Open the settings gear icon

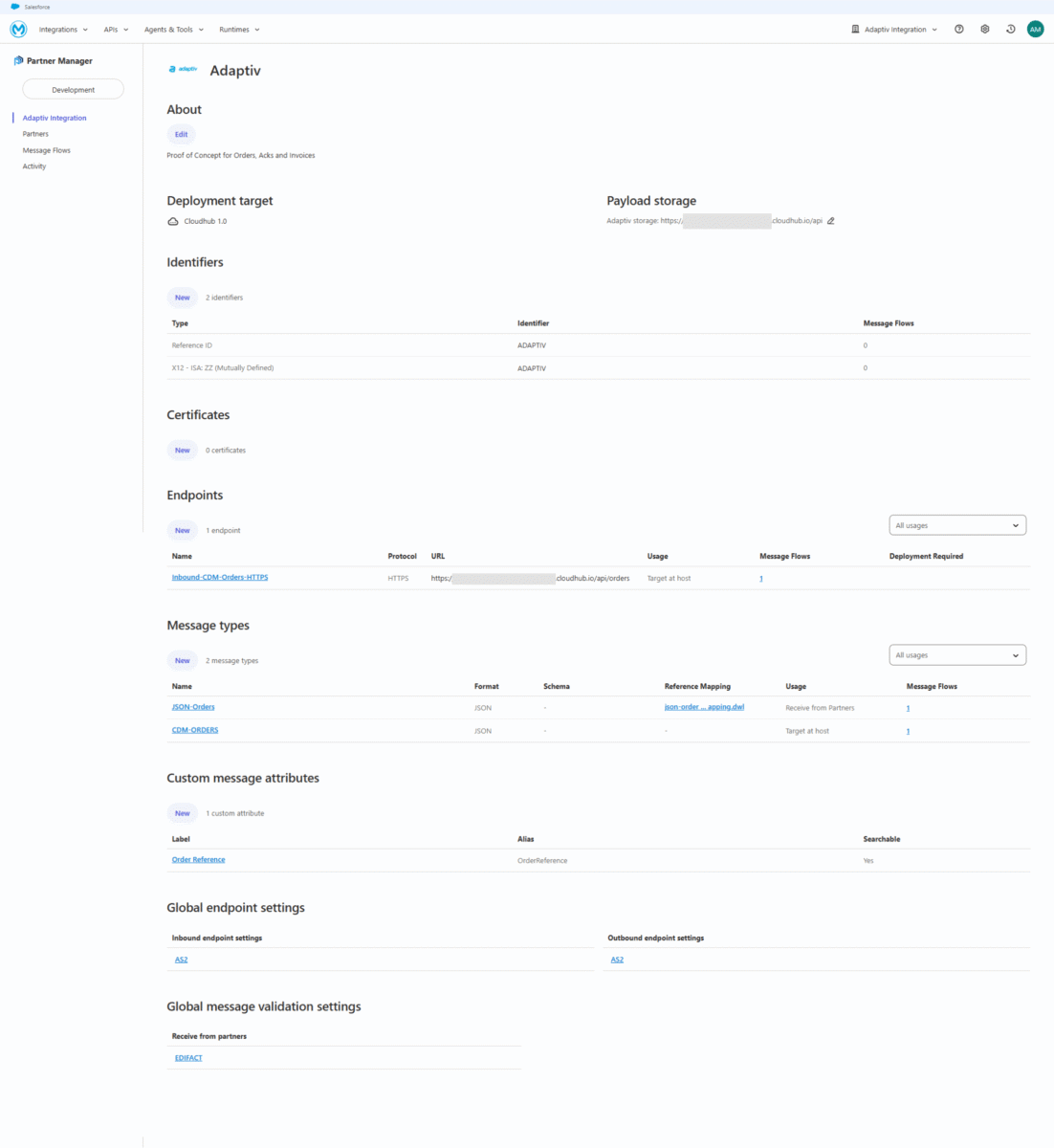click(984, 29)
